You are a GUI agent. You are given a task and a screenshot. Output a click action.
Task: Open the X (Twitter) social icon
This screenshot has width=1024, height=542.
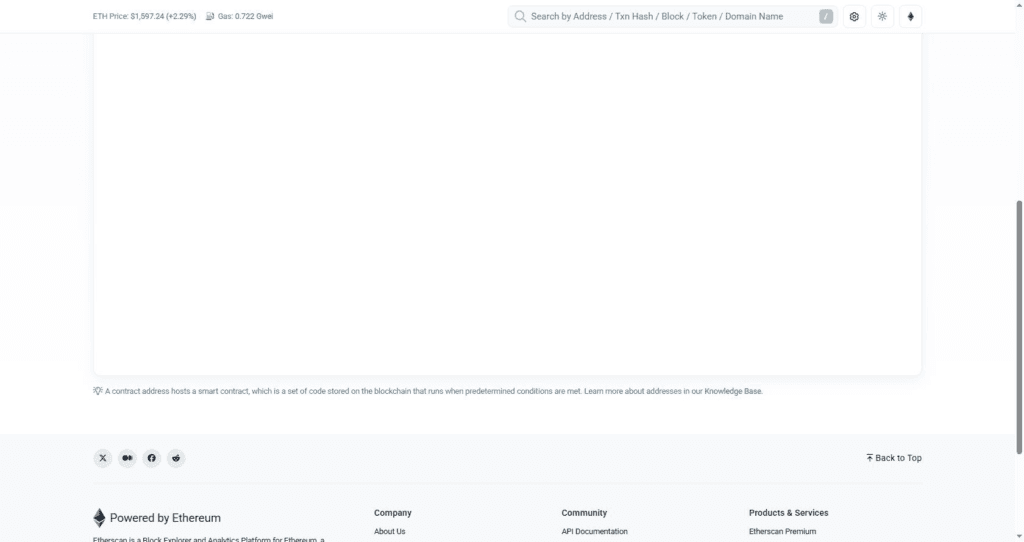[x=103, y=458]
